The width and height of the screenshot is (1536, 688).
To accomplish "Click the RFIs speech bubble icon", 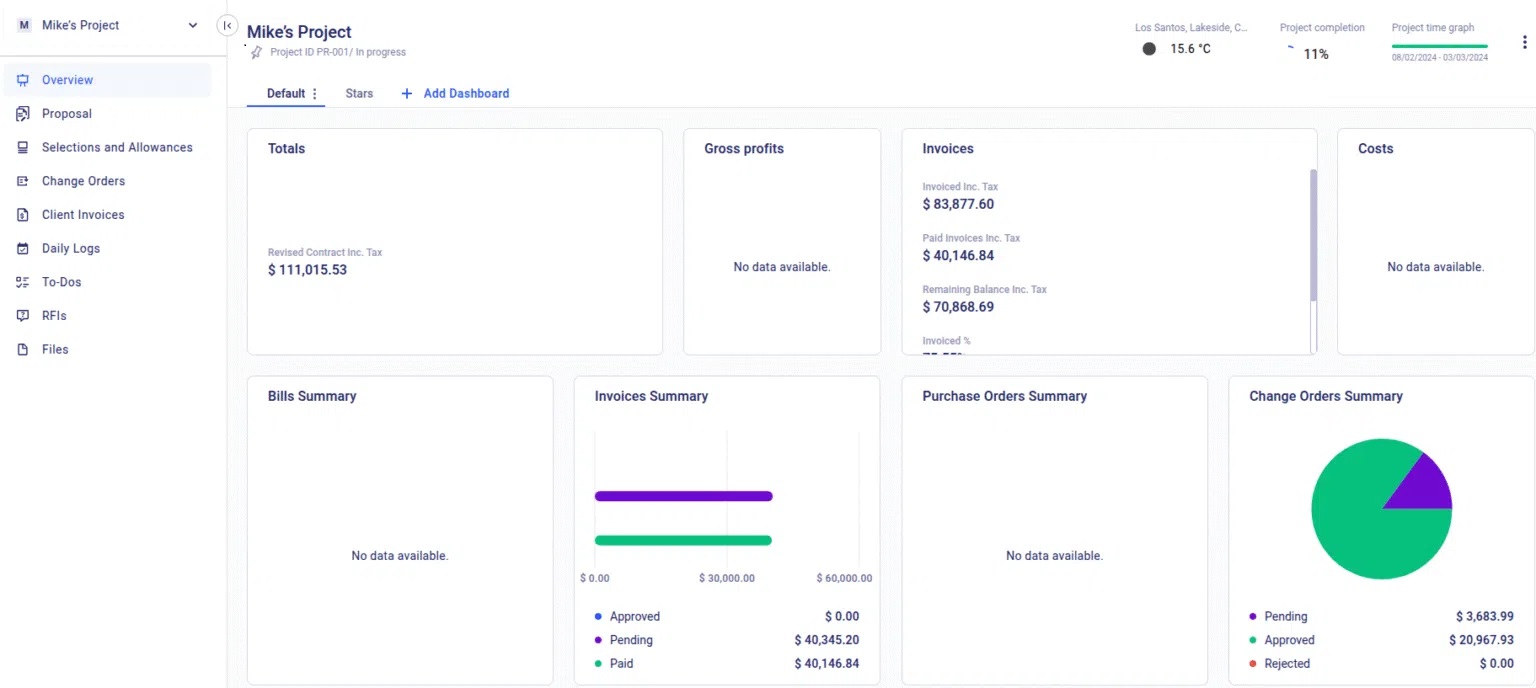I will tap(22, 316).
